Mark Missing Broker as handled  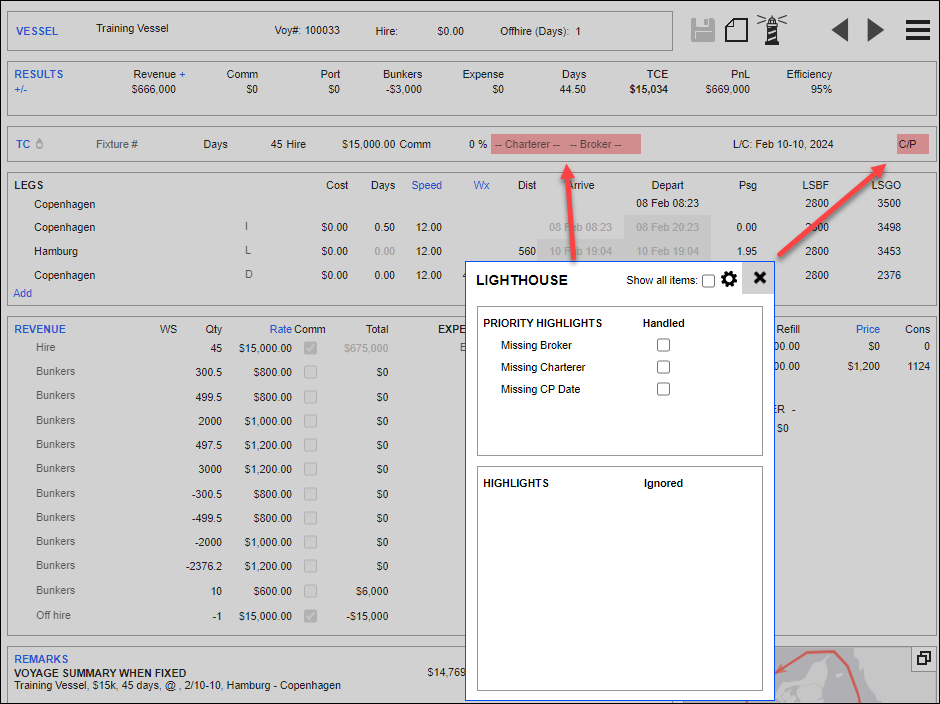pos(663,345)
